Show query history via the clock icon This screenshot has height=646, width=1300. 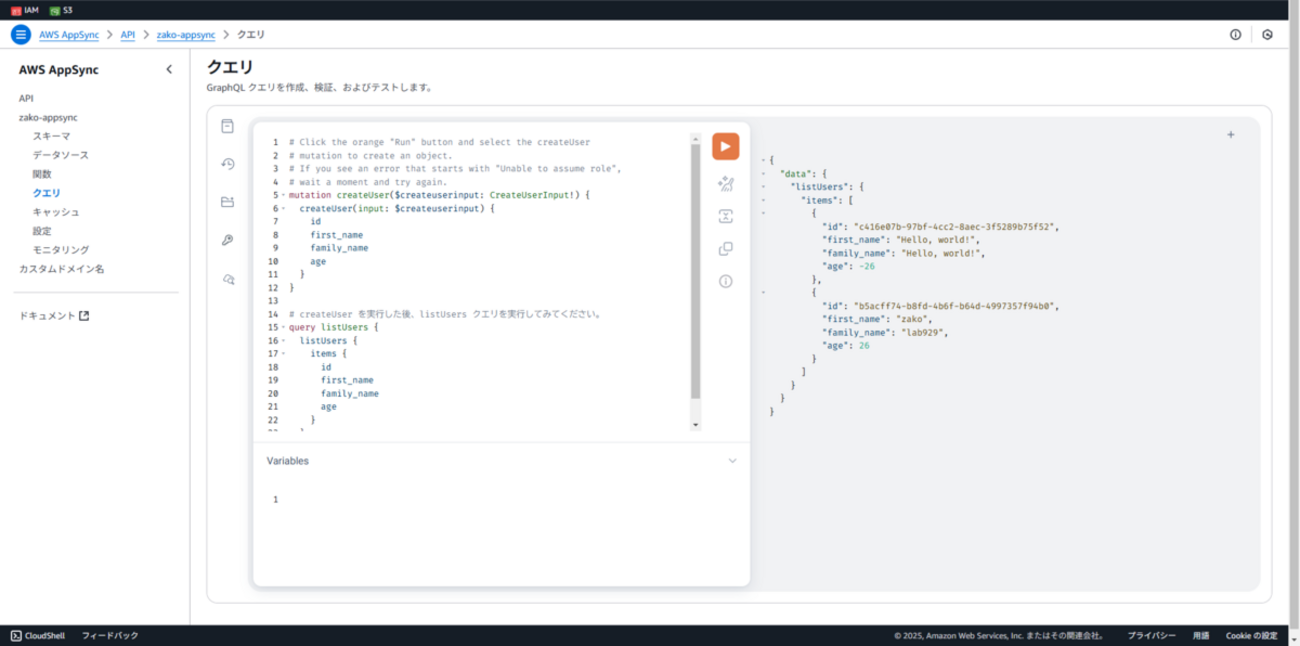coord(228,164)
